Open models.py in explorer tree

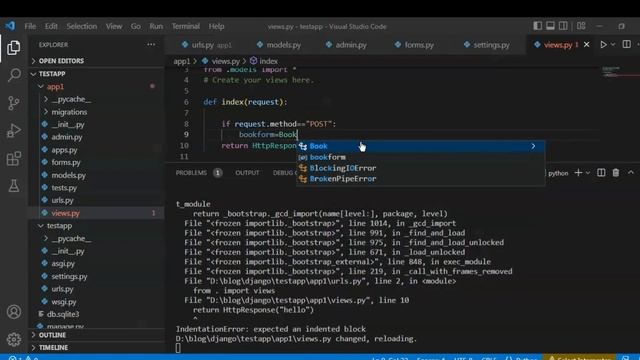click(x=68, y=175)
